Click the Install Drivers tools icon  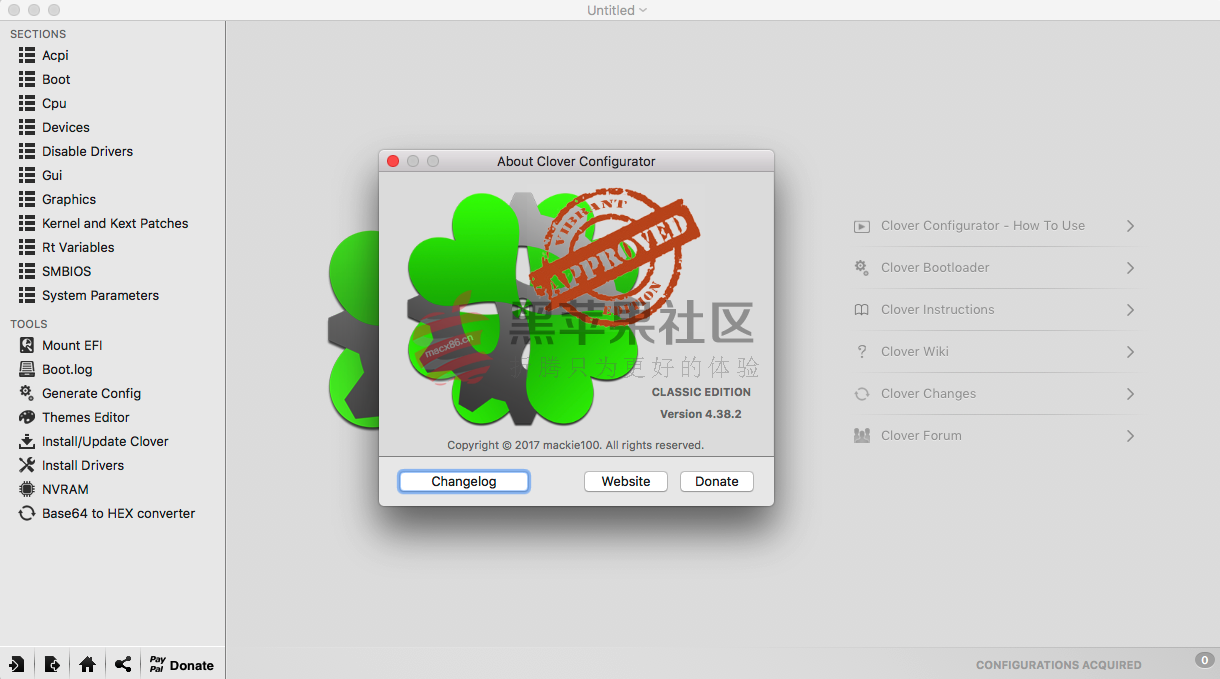click(x=27, y=465)
